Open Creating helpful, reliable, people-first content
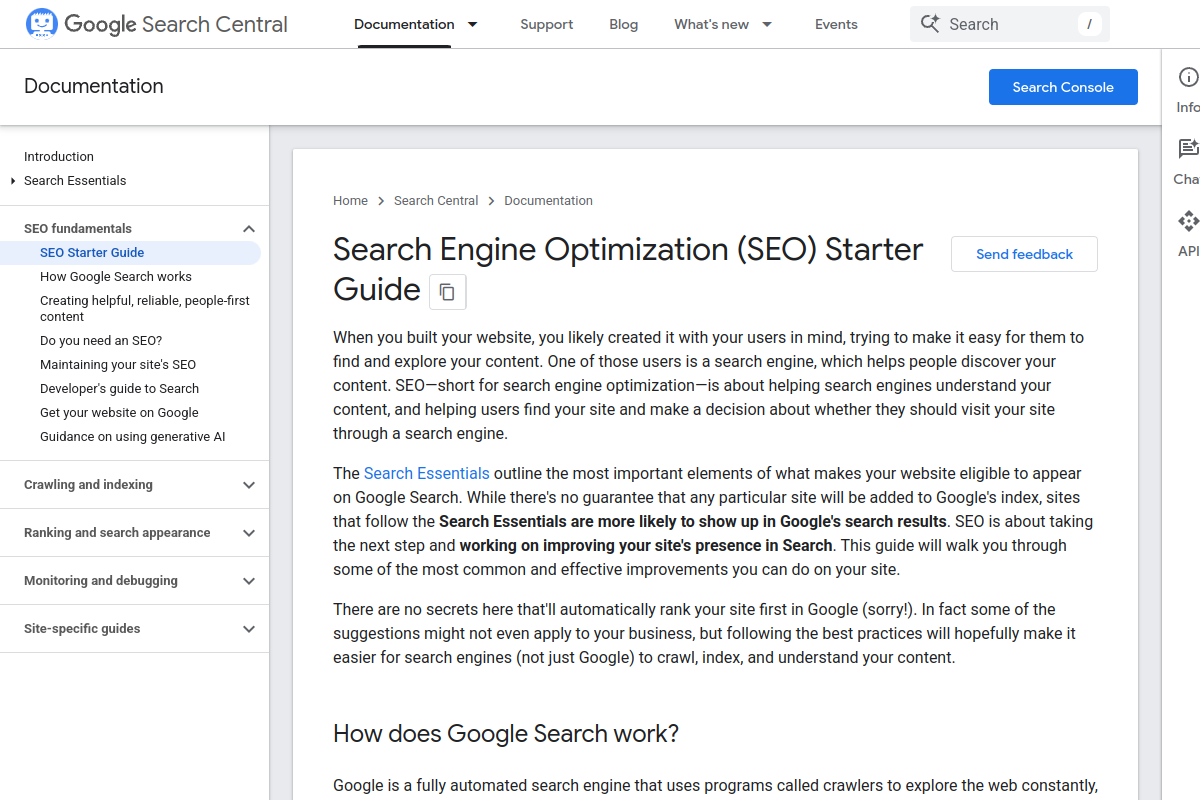The width and height of the screenshot is (1200, 800). pos(145,309)
